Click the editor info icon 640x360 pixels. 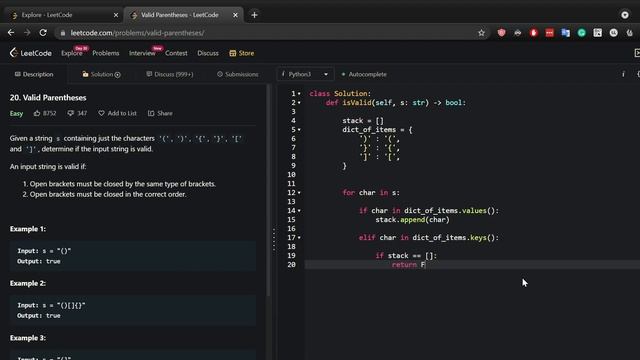(x=623, y=74)
